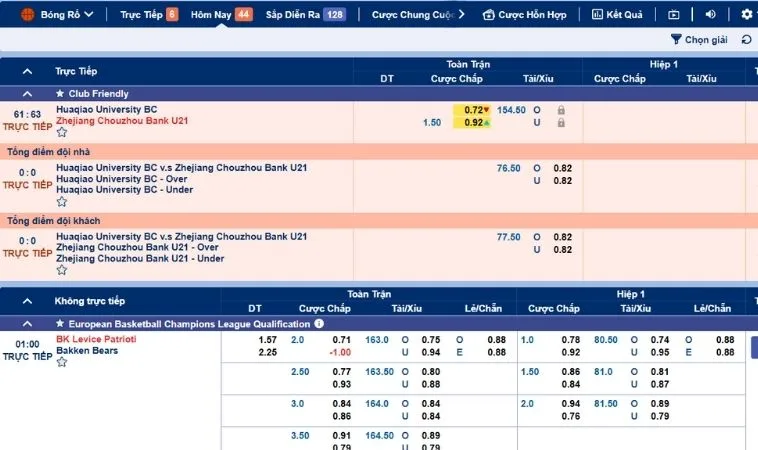The height and width of the screenshot is (450, 758).
Task: Open the live TV streaming icon
Action: (673, 15)
